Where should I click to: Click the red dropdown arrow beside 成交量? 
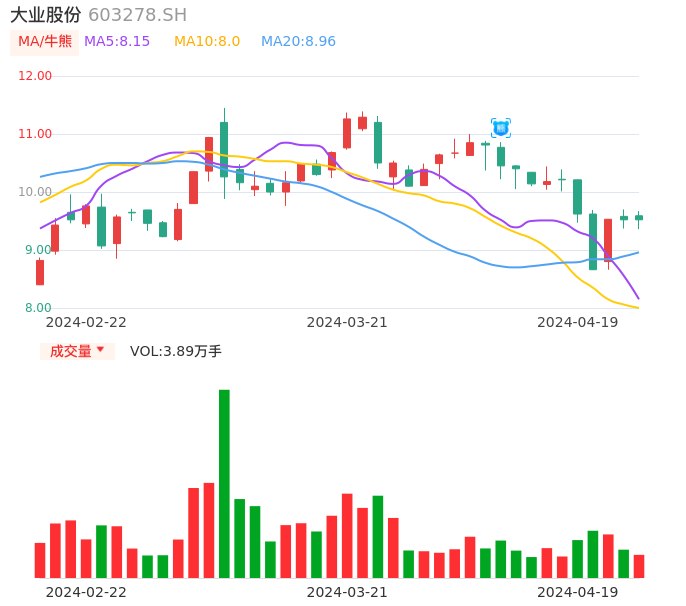coord(100,350)
